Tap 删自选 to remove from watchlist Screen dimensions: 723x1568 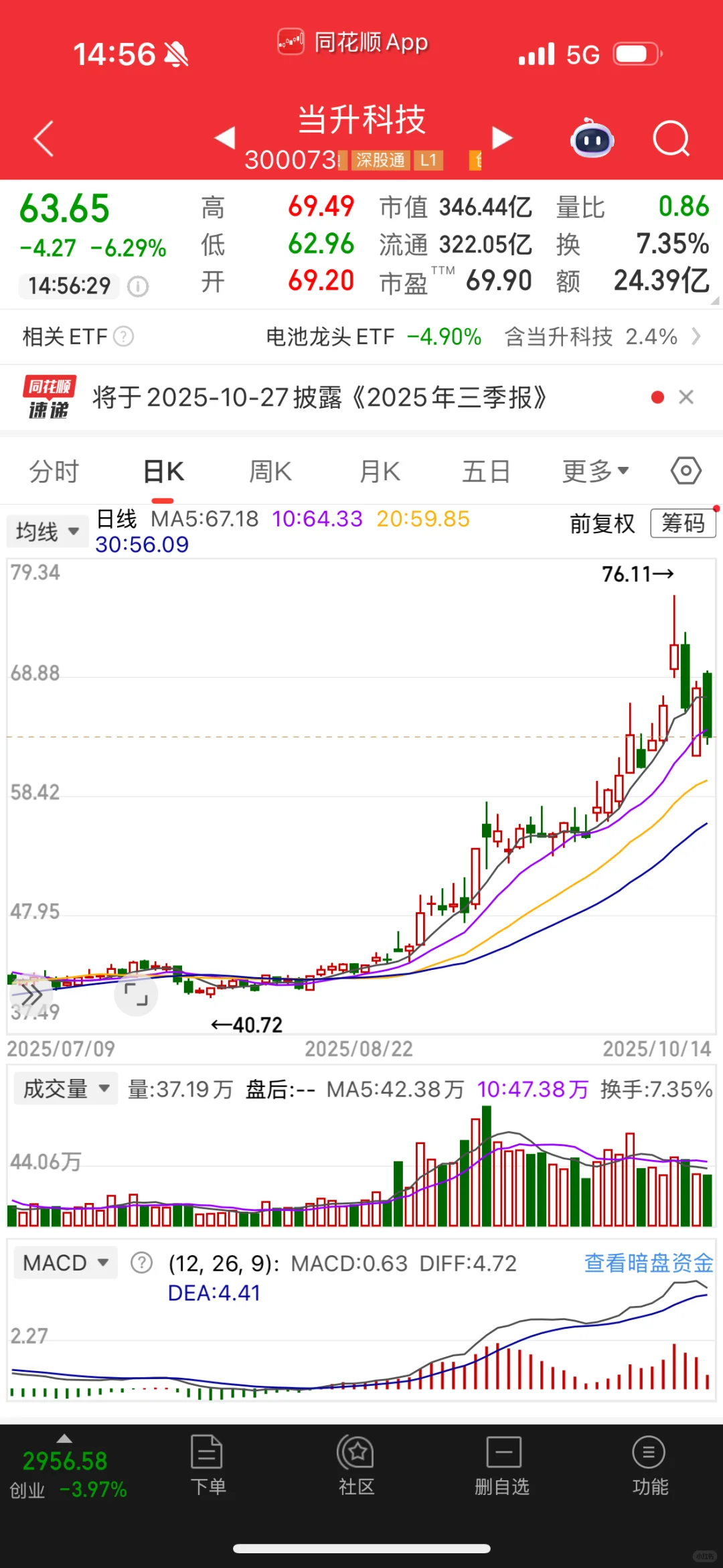[502, 1466]
